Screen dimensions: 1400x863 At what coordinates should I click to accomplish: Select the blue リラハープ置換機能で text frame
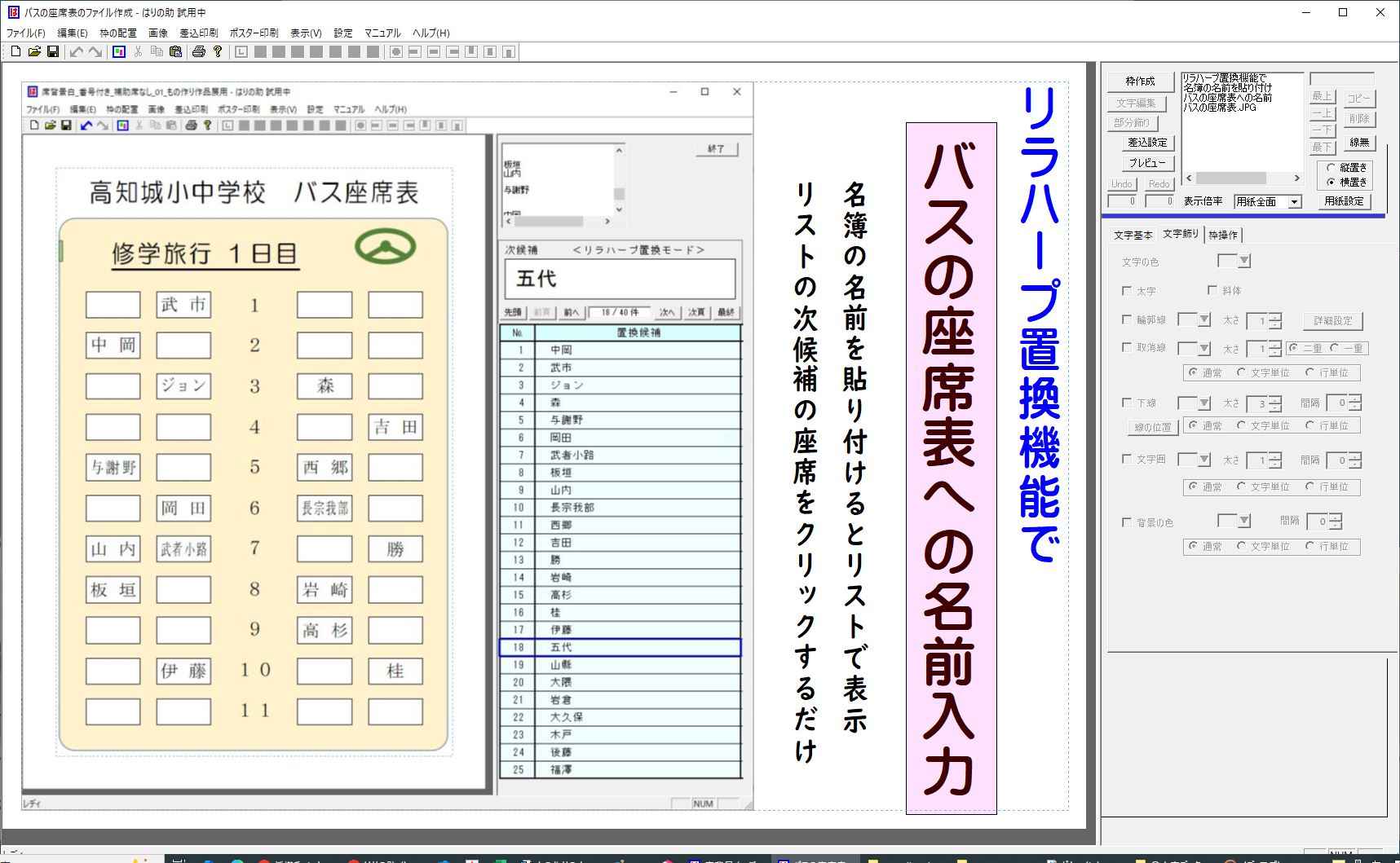[1040, 324]
